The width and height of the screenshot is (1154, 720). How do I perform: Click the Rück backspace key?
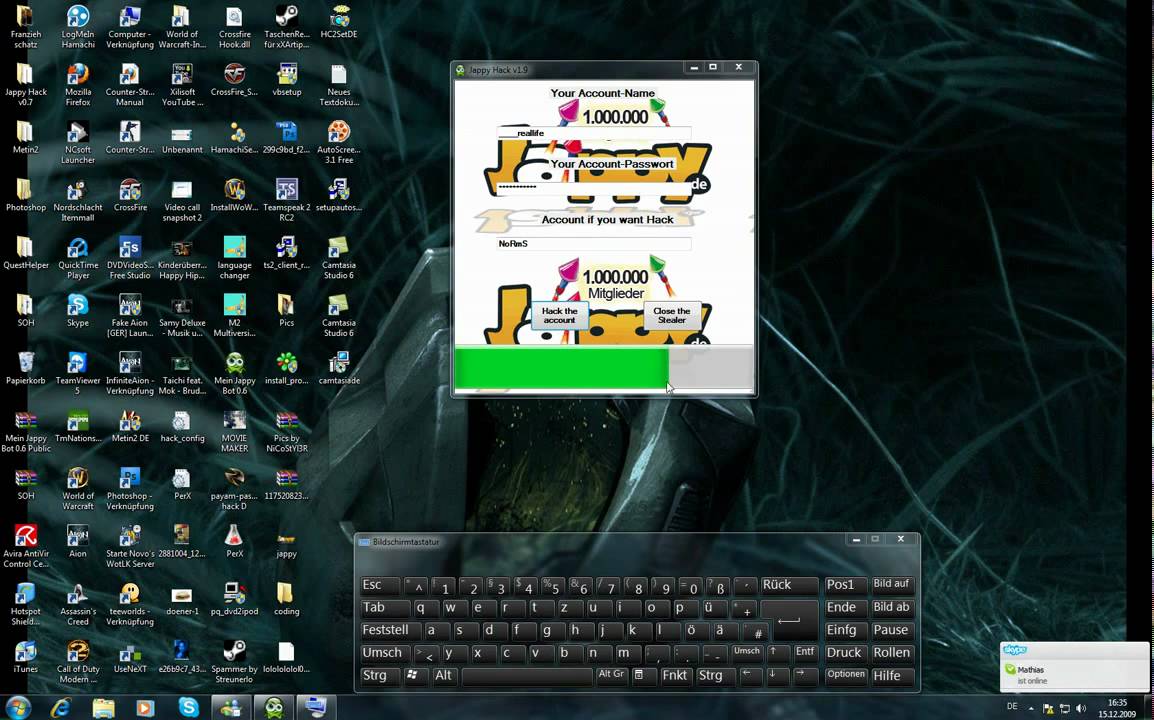pyautogui.click(x=788, y=585)
